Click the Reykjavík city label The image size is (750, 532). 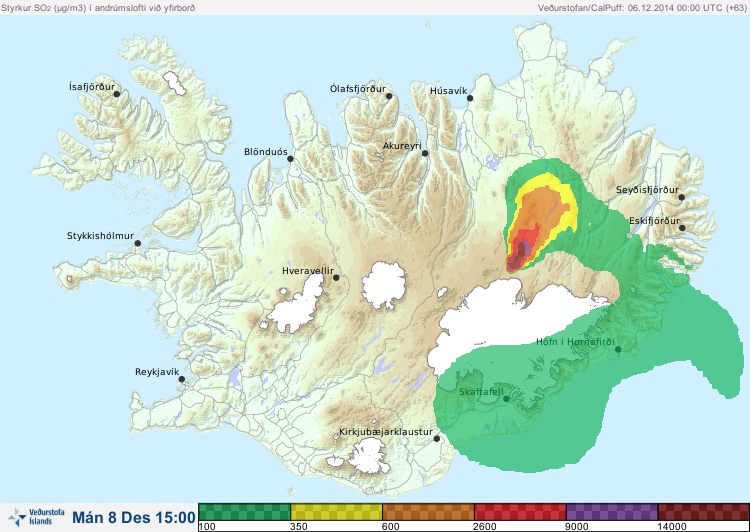tap(157, 372)
